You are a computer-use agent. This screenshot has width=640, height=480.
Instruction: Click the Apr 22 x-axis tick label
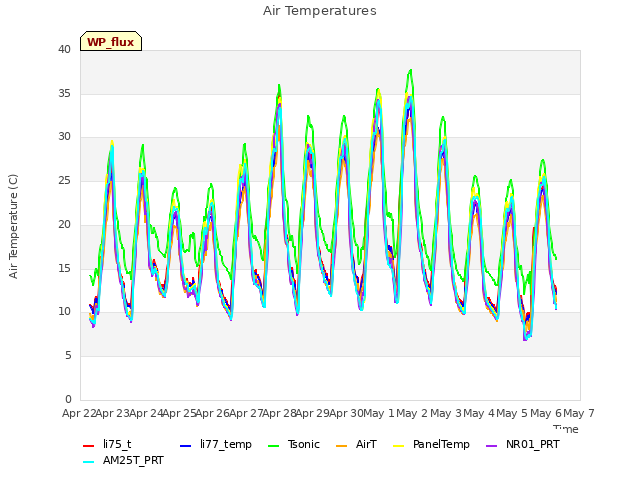tap(79, 413)
